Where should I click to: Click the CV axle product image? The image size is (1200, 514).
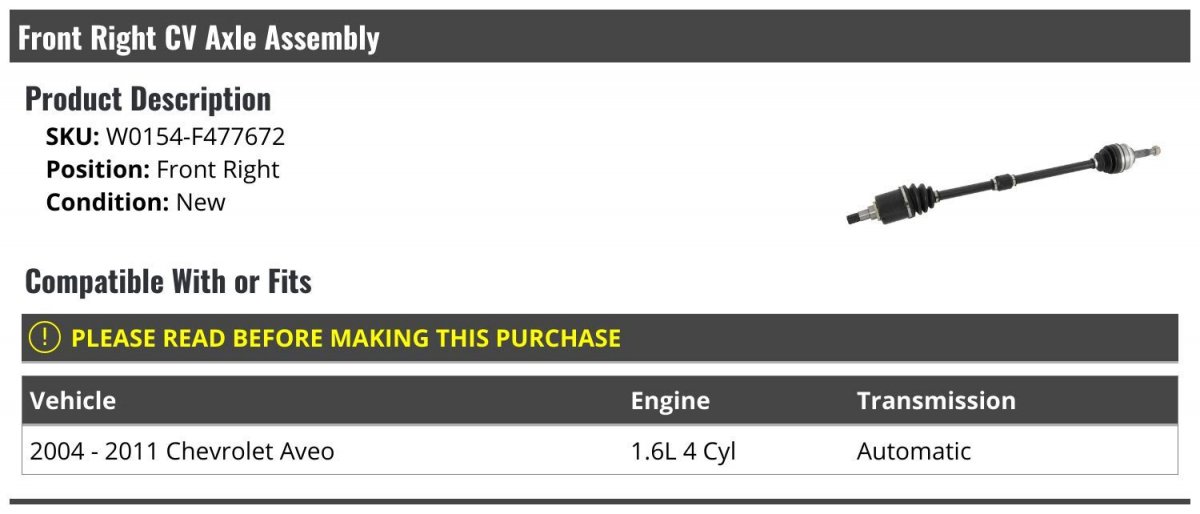click(x=1003, y=184)
